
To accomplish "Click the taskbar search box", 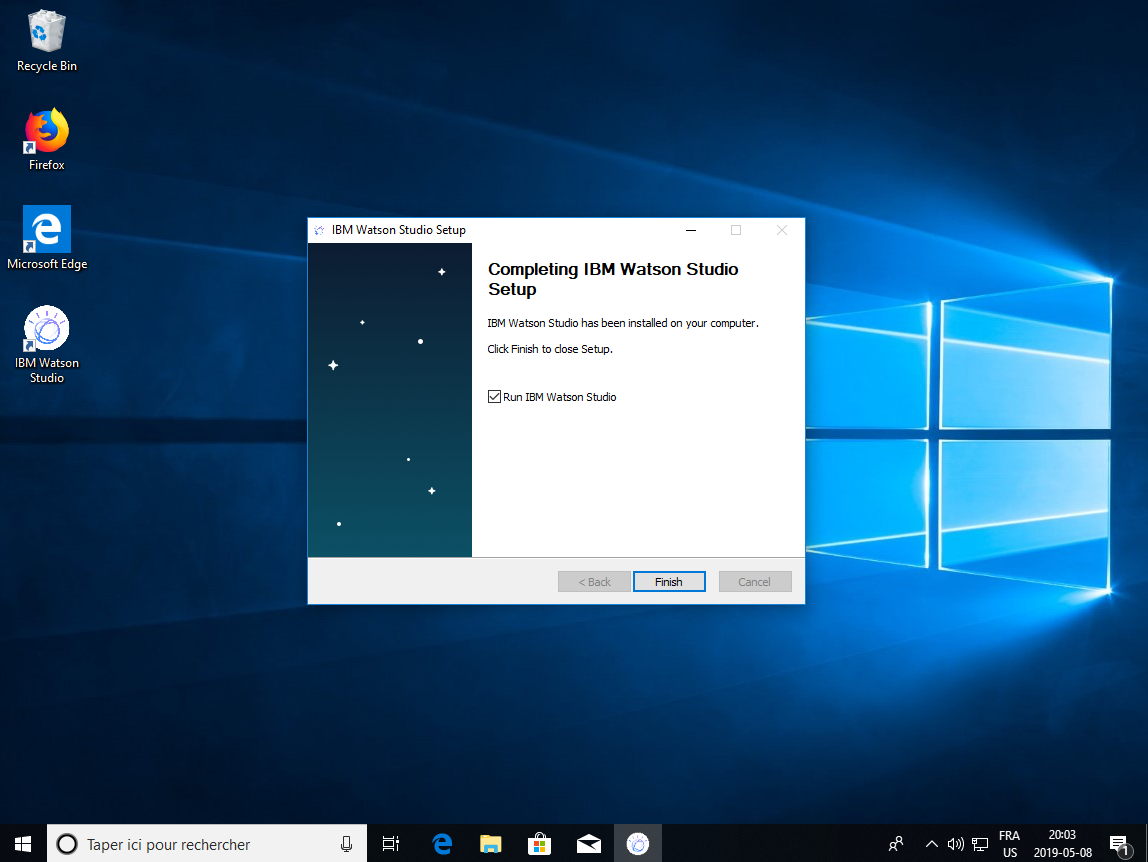I will click(200, 844).
